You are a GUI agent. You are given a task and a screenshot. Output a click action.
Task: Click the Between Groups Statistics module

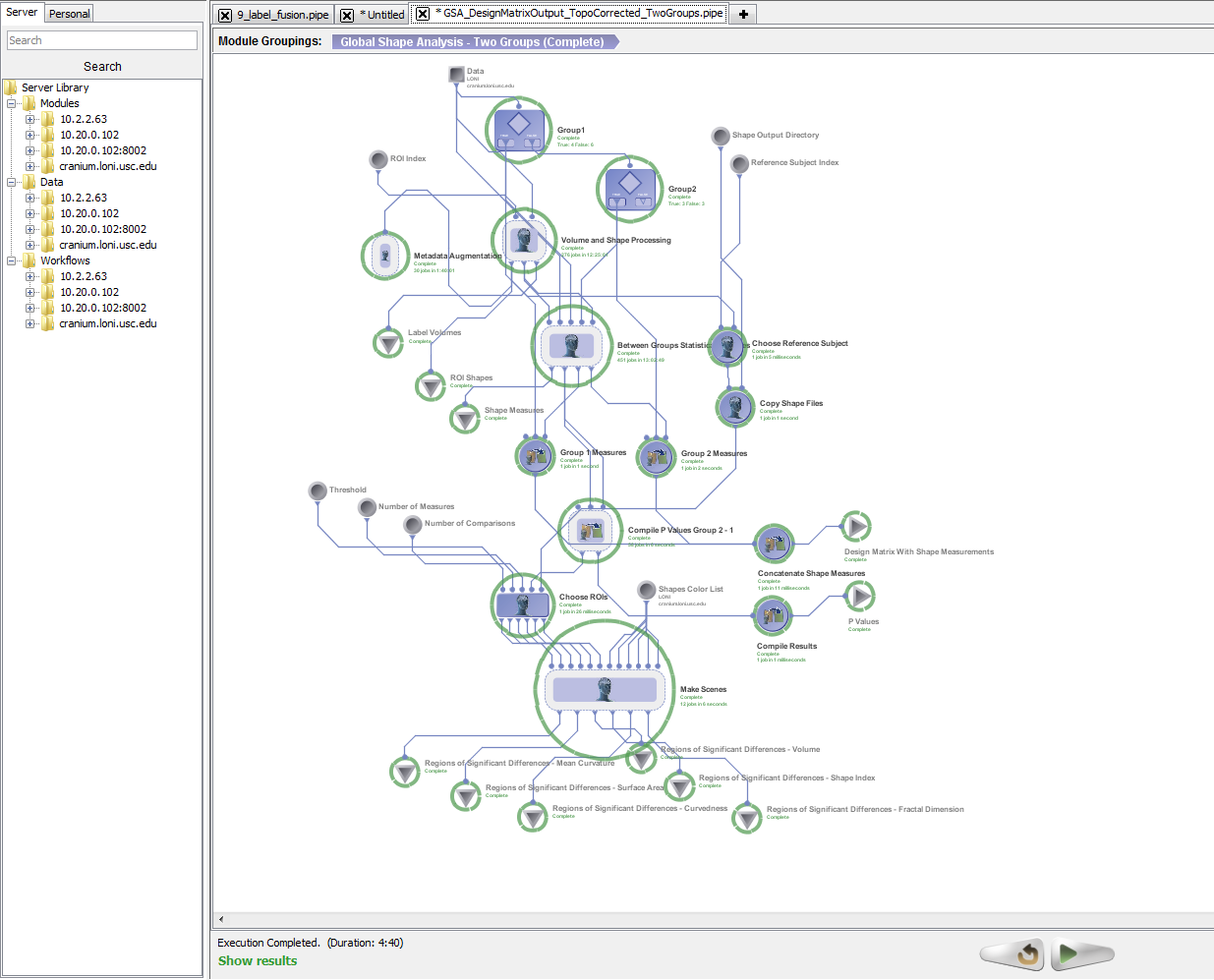(571, 345)
